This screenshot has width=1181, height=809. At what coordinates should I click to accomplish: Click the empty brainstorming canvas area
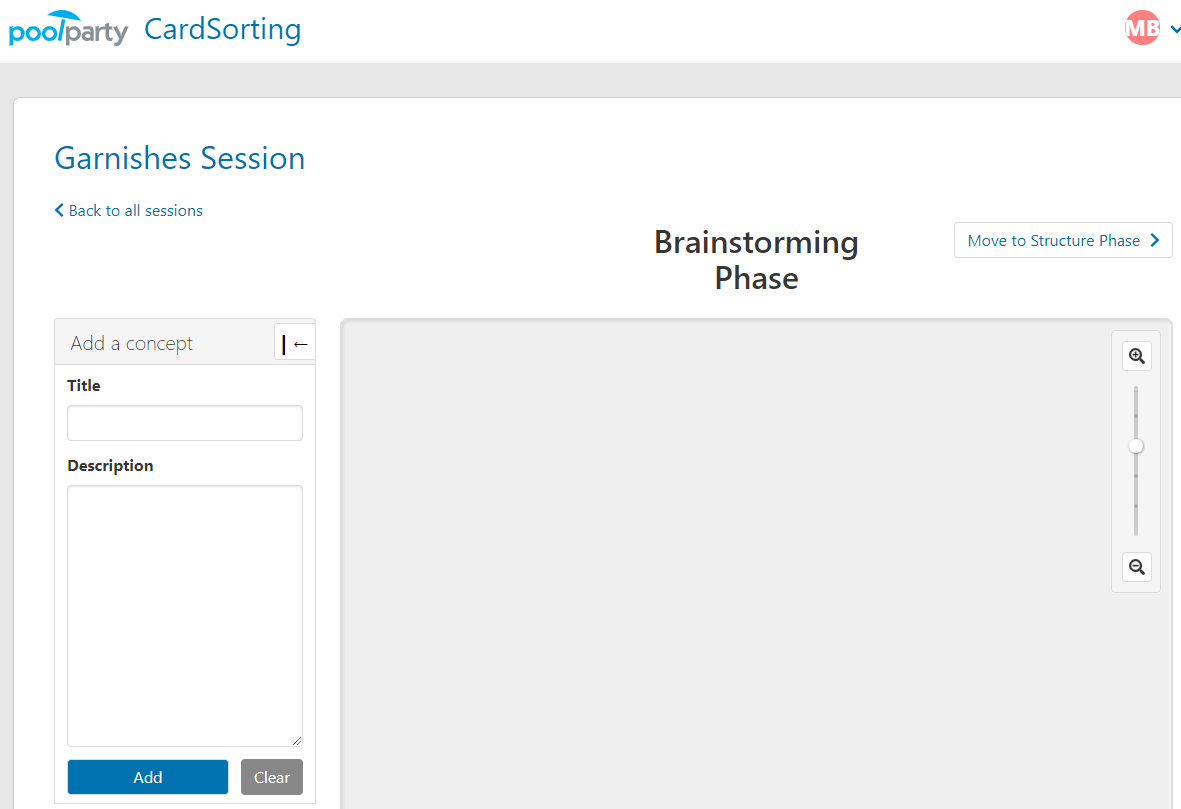[x=723, y=565]
